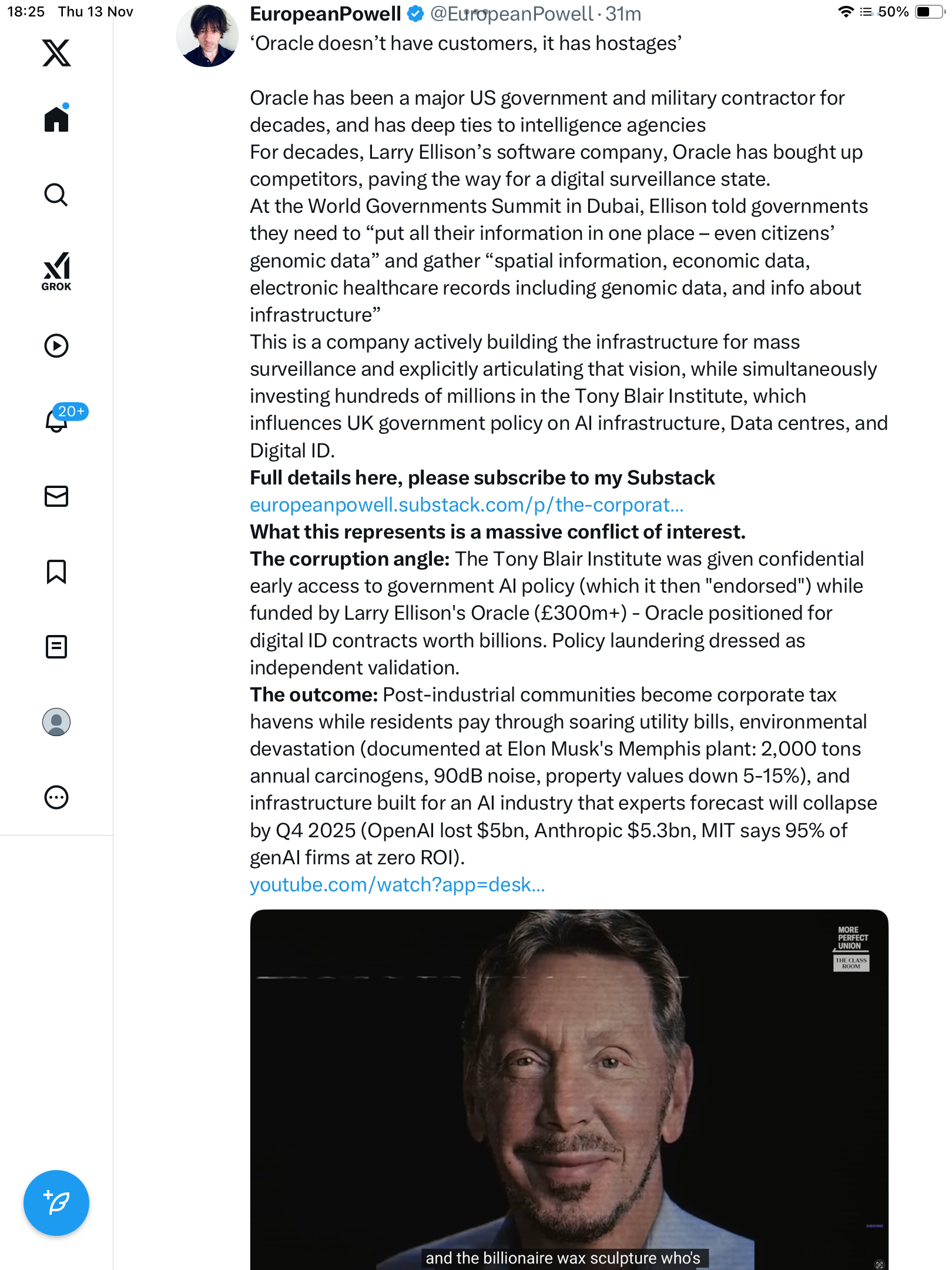The height and width of the screenshot is (1270, 952).
Task: Open the @EuropeanPowell handle
Action: (x=511, y=14)
